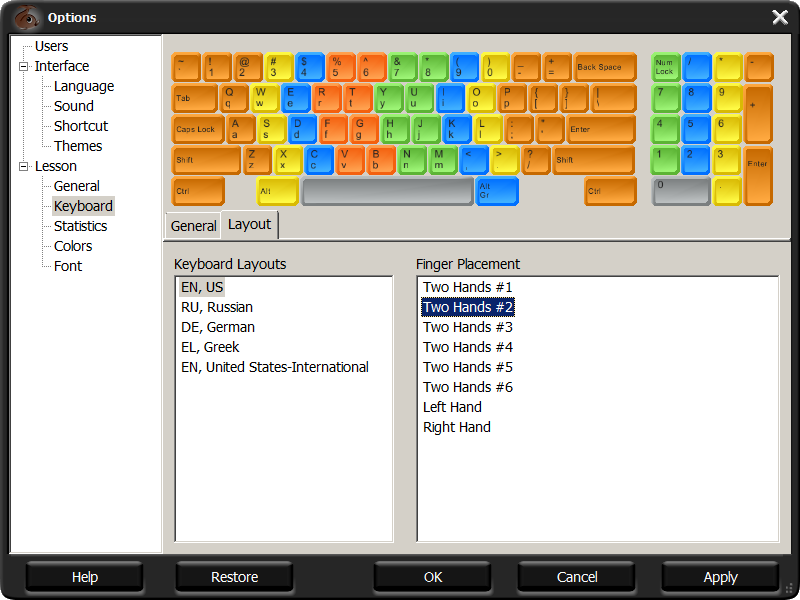Click the Caps Lock key
Image resolution: width=800 pixels, height=600 pixels.
point(198,129)
